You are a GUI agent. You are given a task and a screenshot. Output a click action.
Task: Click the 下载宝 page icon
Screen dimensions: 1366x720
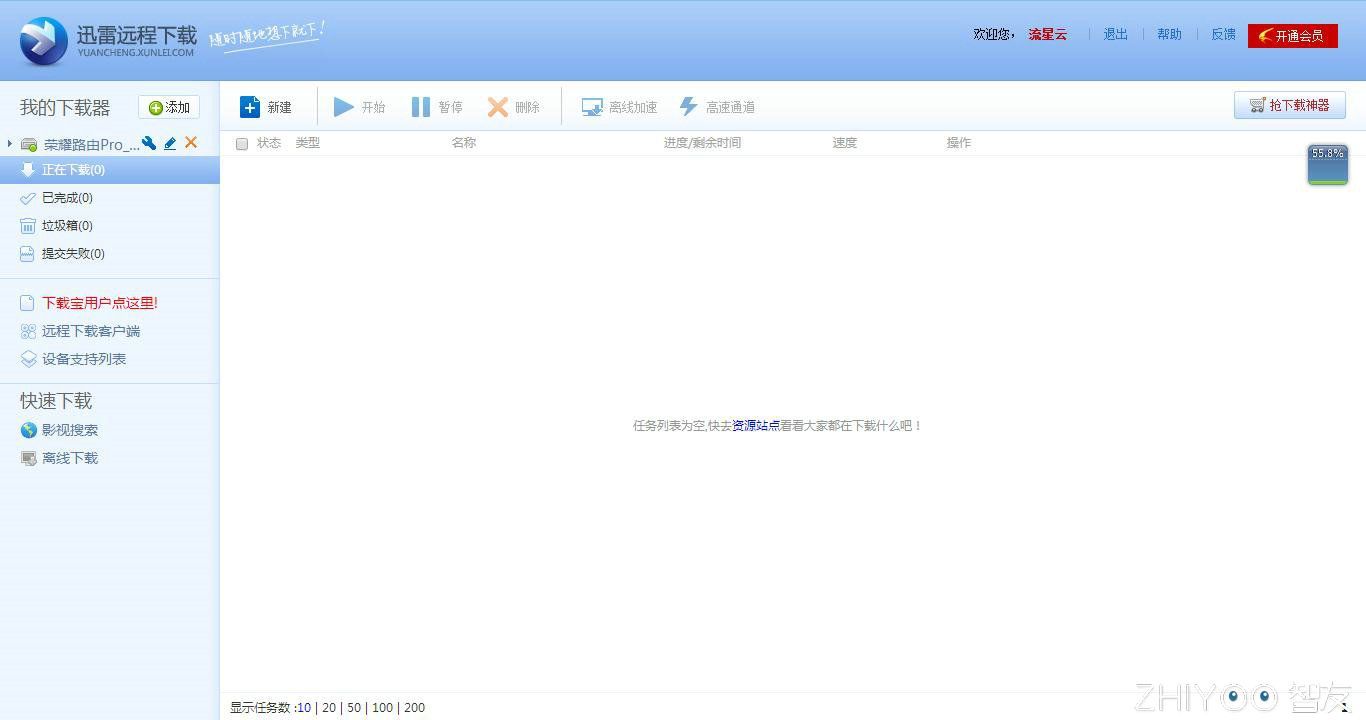(28, 303)
